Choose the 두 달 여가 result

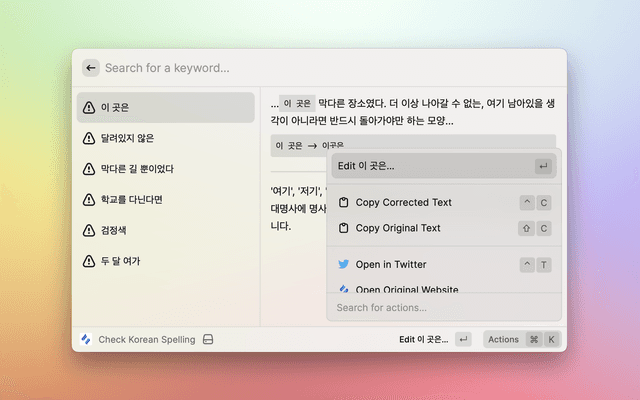tap(166, 261)
